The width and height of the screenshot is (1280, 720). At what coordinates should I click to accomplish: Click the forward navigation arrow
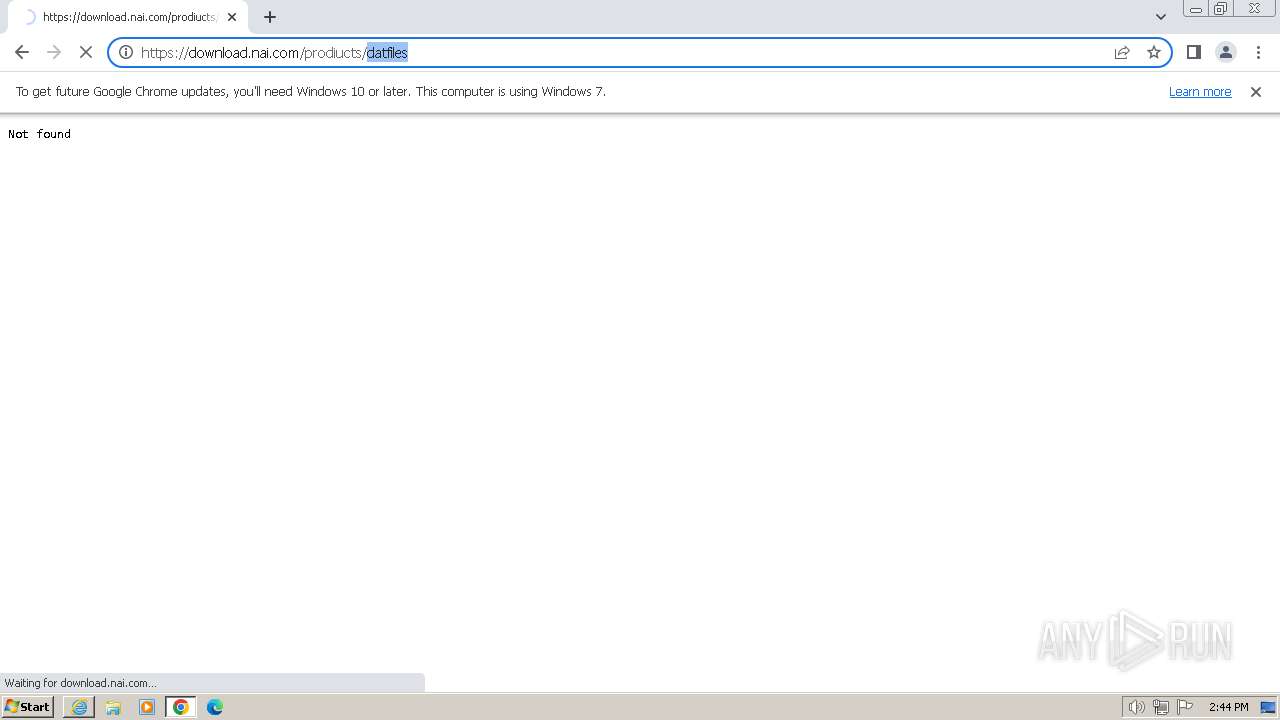[54, 52]
